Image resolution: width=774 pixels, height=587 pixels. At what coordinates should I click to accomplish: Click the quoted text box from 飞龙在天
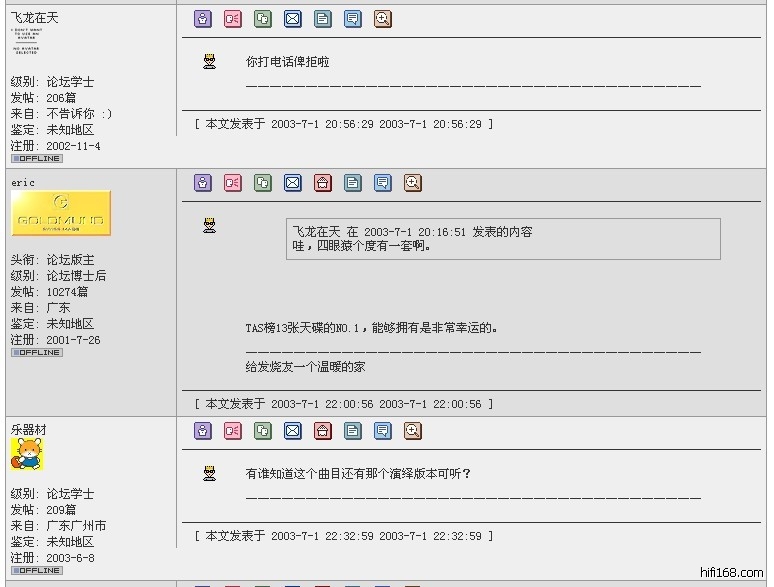(x=502, y=239)
